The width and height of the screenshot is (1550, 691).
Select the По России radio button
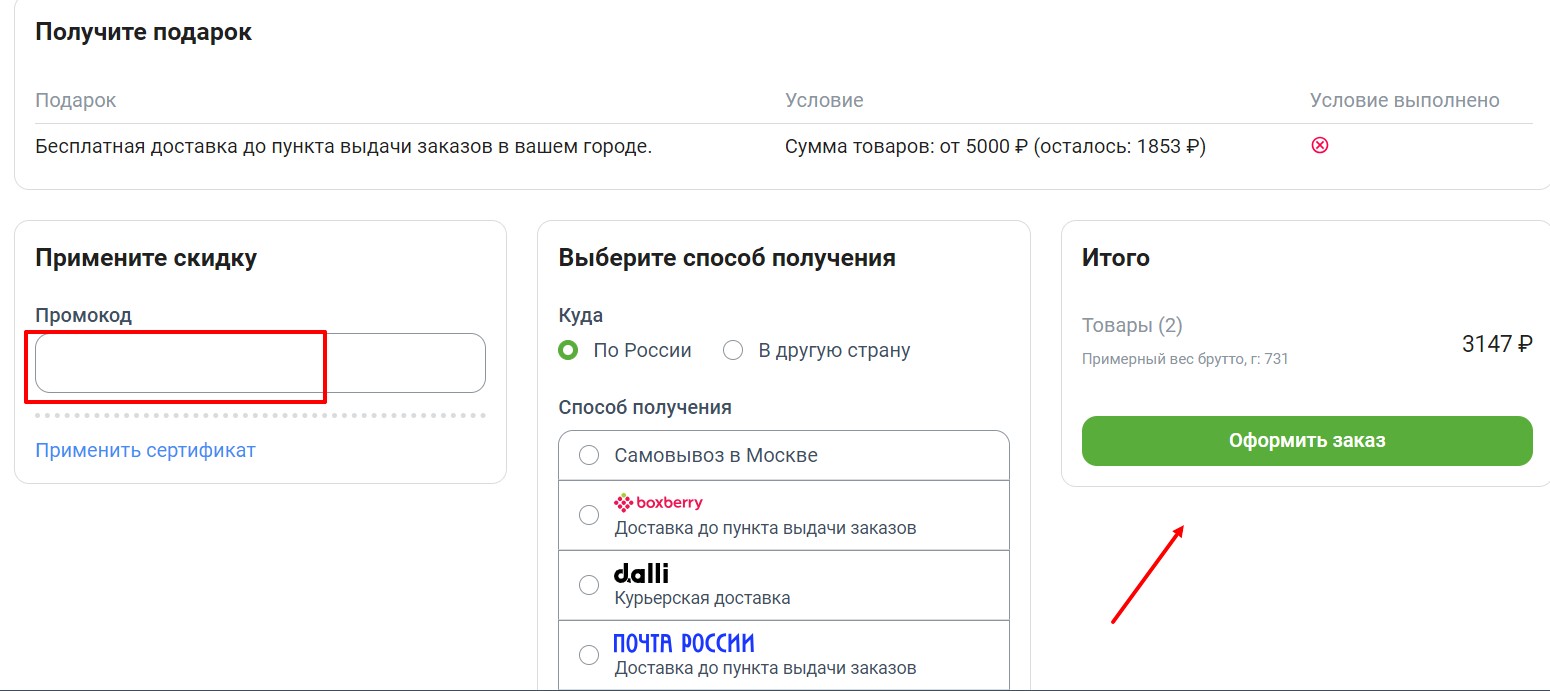click(x=569, y=350)
